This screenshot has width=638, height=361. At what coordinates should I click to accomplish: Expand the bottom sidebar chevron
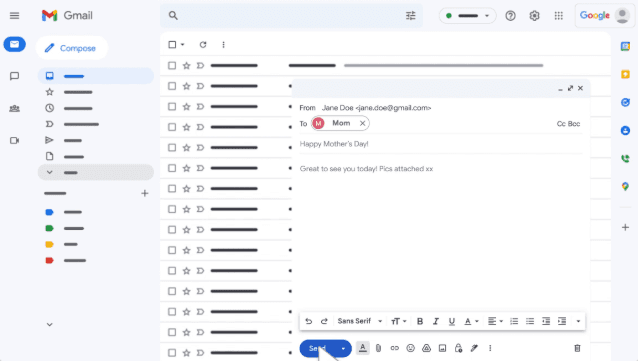50,324
